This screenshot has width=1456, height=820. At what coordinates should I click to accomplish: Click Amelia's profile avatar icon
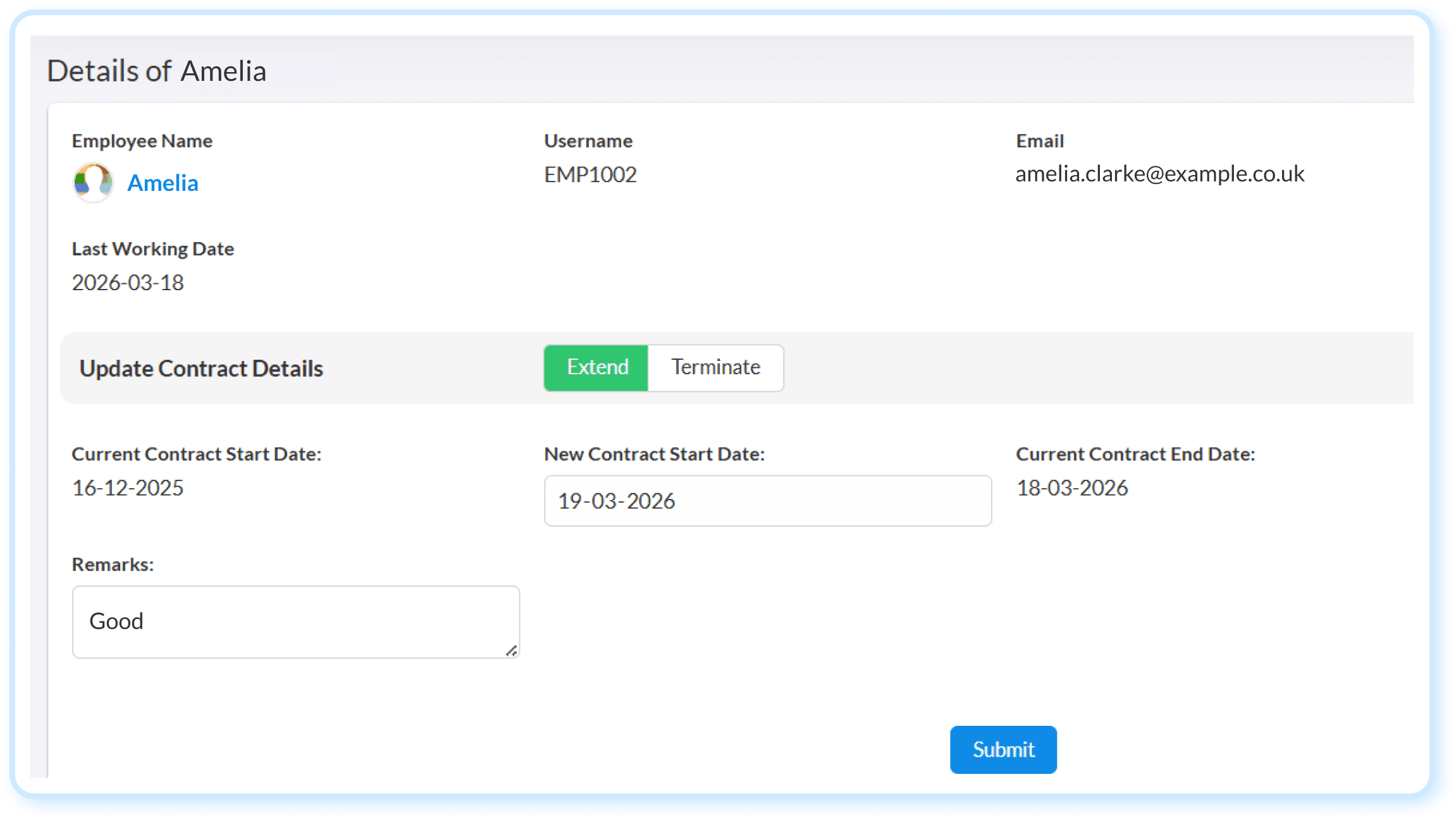(94, 183)
